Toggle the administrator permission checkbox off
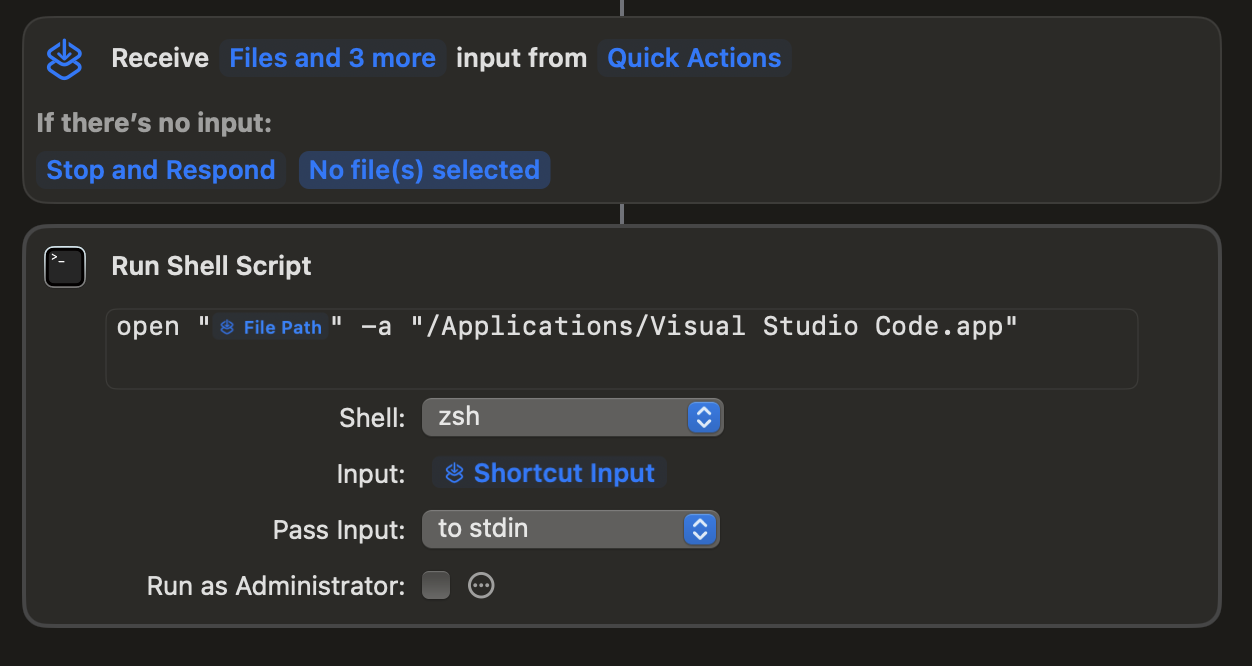Screen dimensions: 1252x666 pyautogui.click(x=436, y=585)
